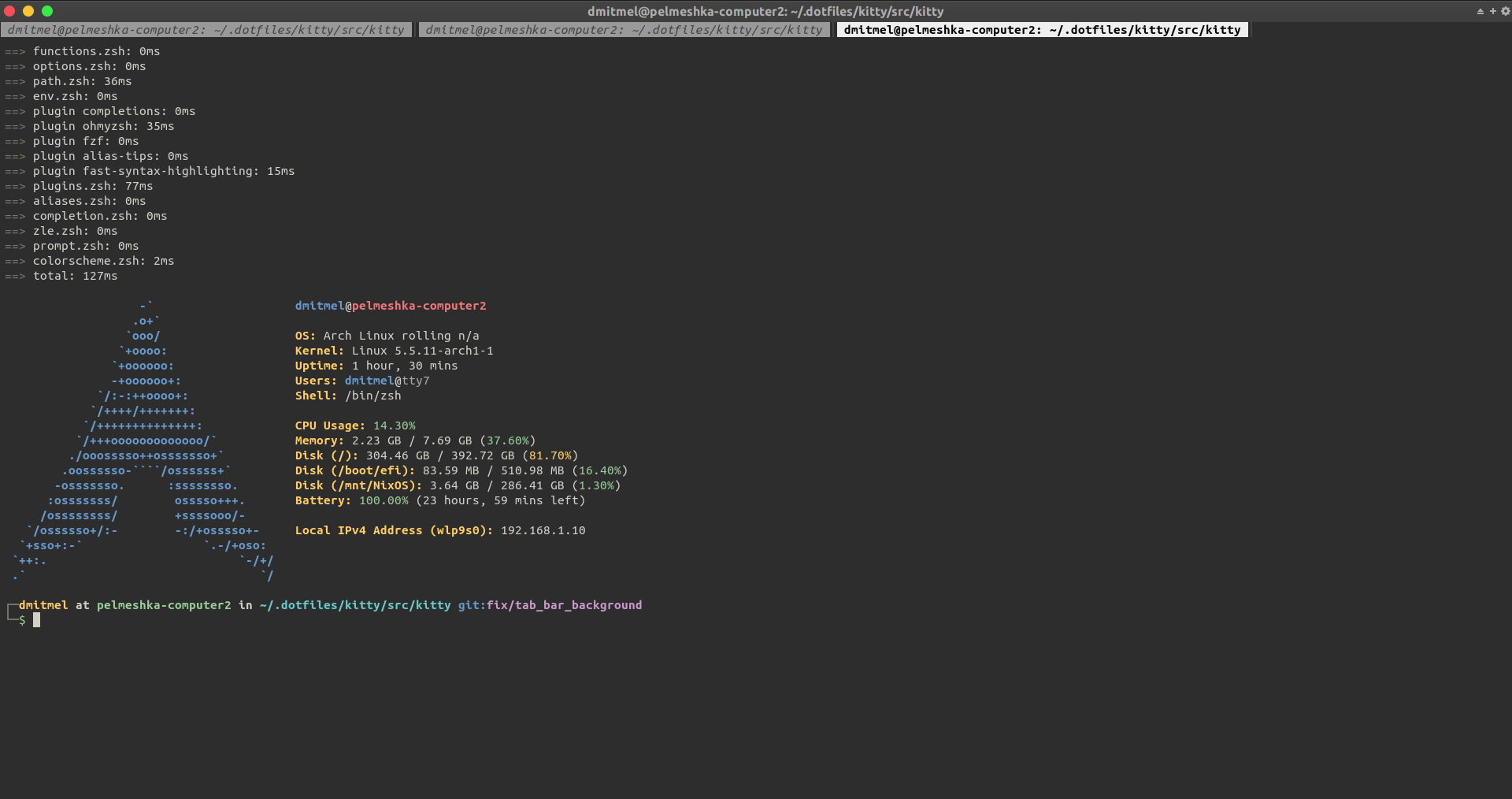Click the line 'env.zsh: 0ms'
Image resolution: width=1512 pixels, height=799 pixels.
[x=61, y=96]
